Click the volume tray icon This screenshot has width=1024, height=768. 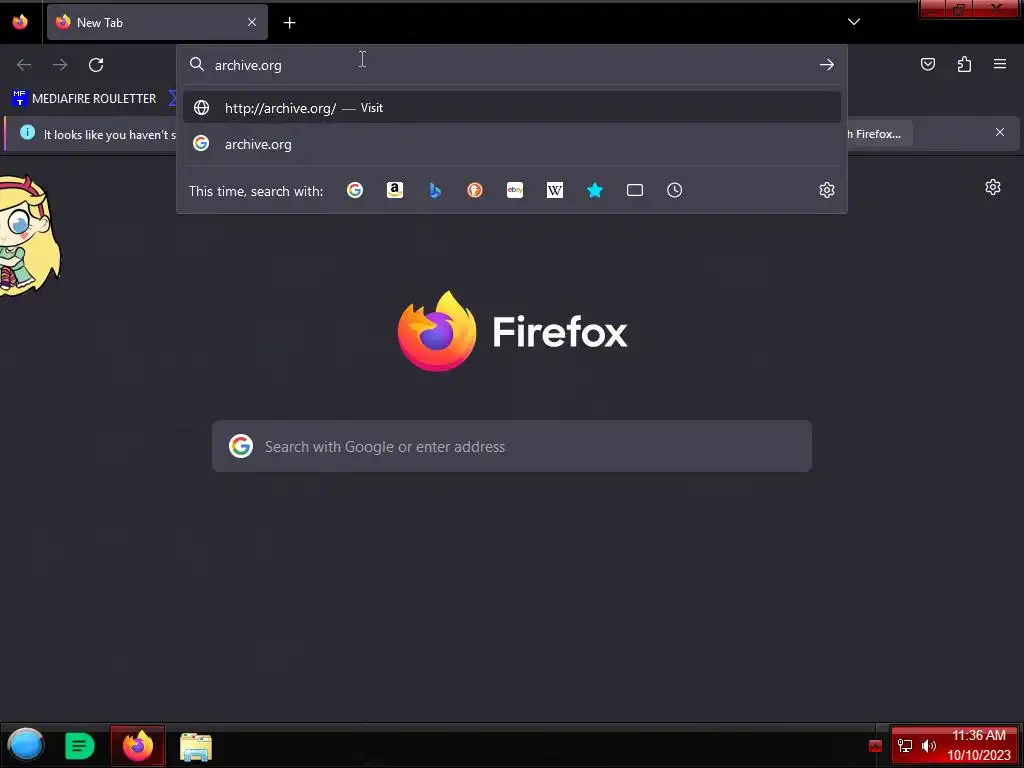point(929,746)
